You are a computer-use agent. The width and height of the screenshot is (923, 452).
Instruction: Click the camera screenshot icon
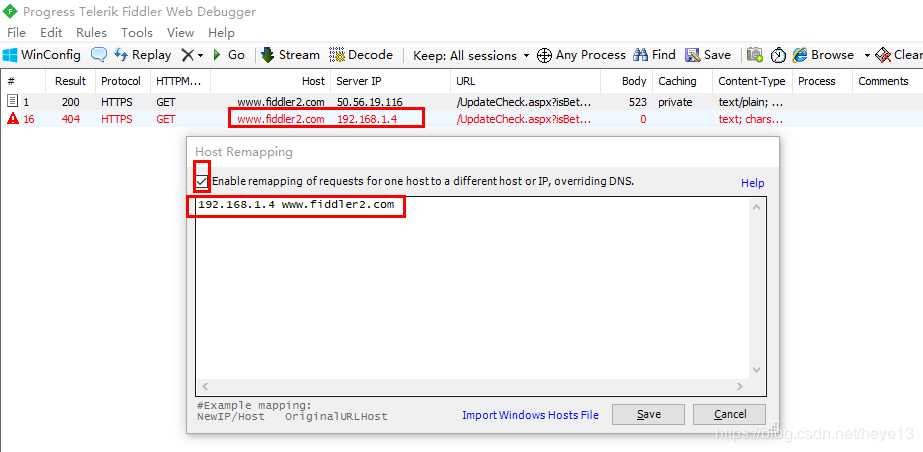pos(755,55)
